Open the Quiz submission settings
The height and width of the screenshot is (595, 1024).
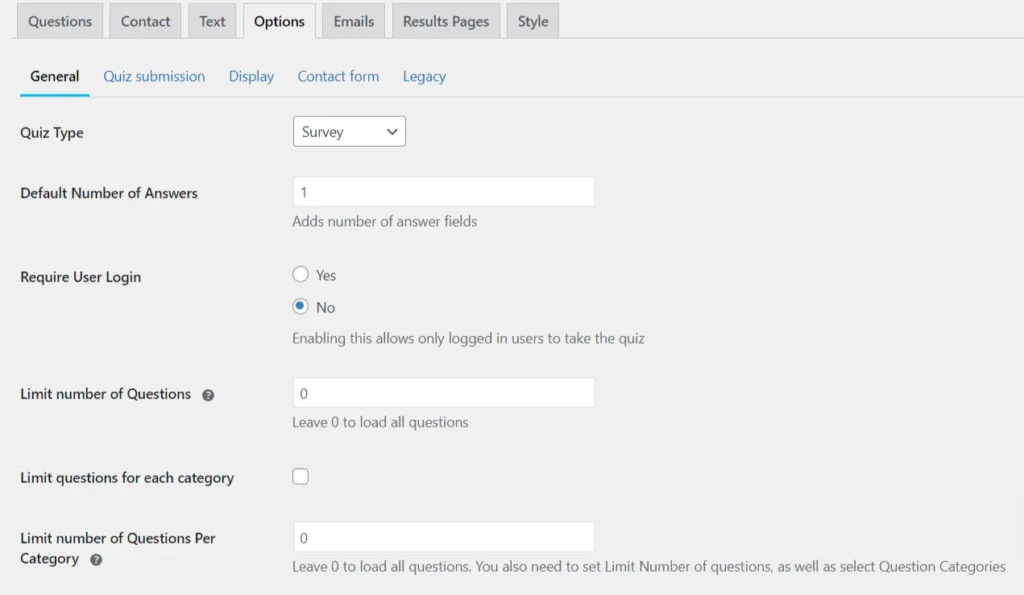(x=153, y=76)
